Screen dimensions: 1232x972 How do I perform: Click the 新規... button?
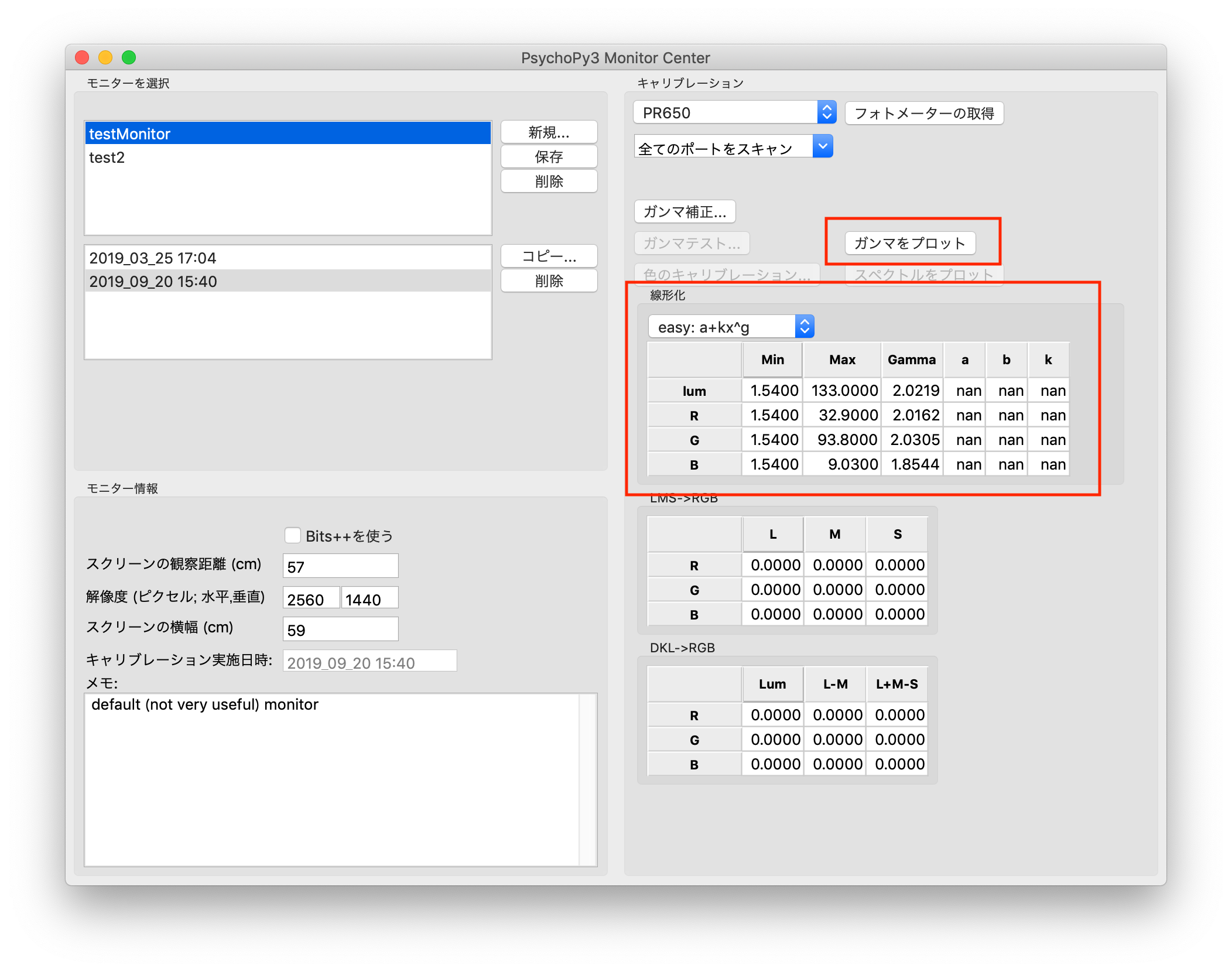click(x=549, y=132)
